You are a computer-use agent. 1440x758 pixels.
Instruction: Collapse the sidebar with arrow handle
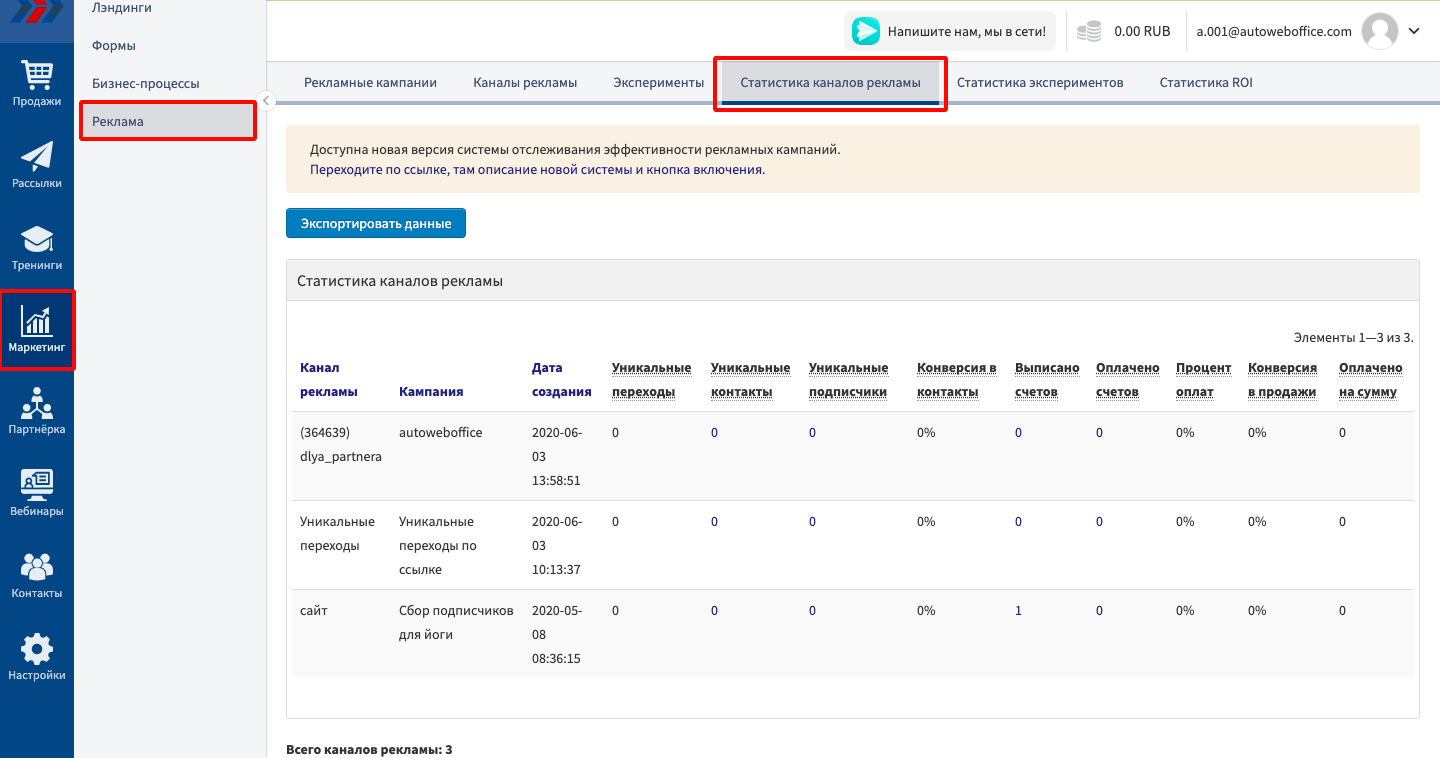(x=267, y=100)
